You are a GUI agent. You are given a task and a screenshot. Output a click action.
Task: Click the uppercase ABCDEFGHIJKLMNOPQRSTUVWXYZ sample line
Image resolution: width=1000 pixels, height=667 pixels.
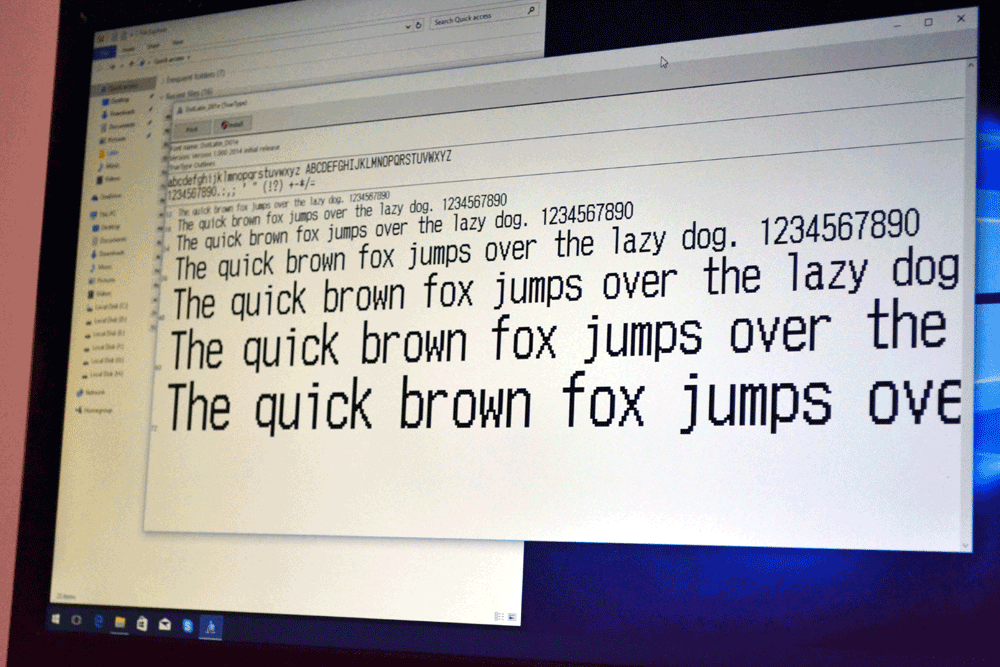pos(378,162)
